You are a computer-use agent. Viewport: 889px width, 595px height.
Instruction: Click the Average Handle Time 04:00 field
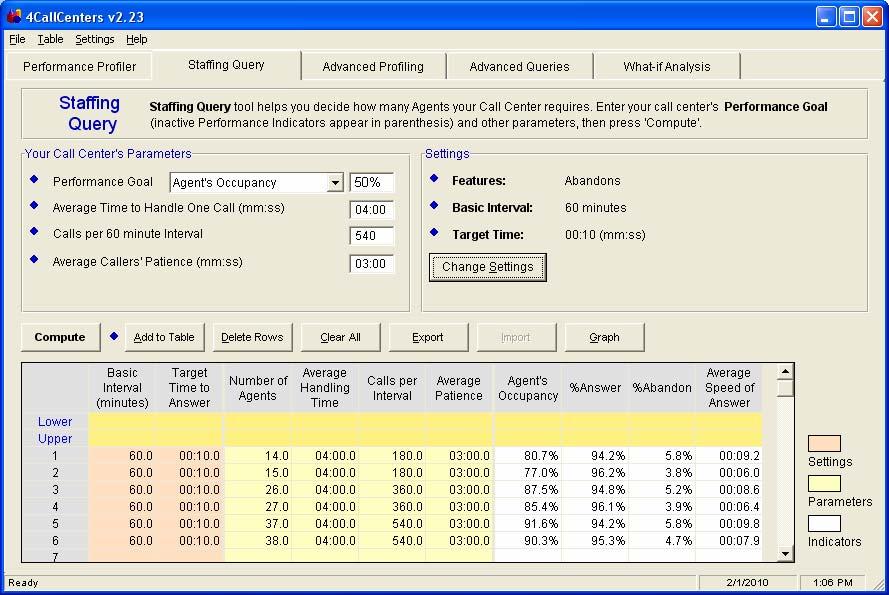point(371,210)
